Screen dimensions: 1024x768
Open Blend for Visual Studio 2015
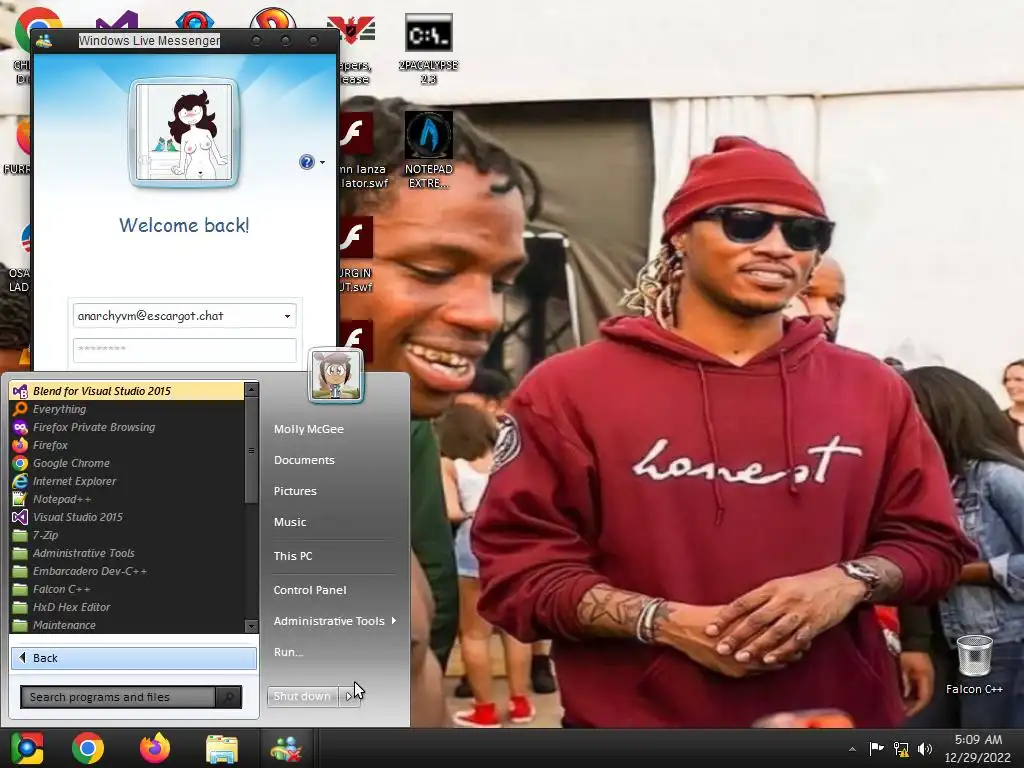point(127,391)
